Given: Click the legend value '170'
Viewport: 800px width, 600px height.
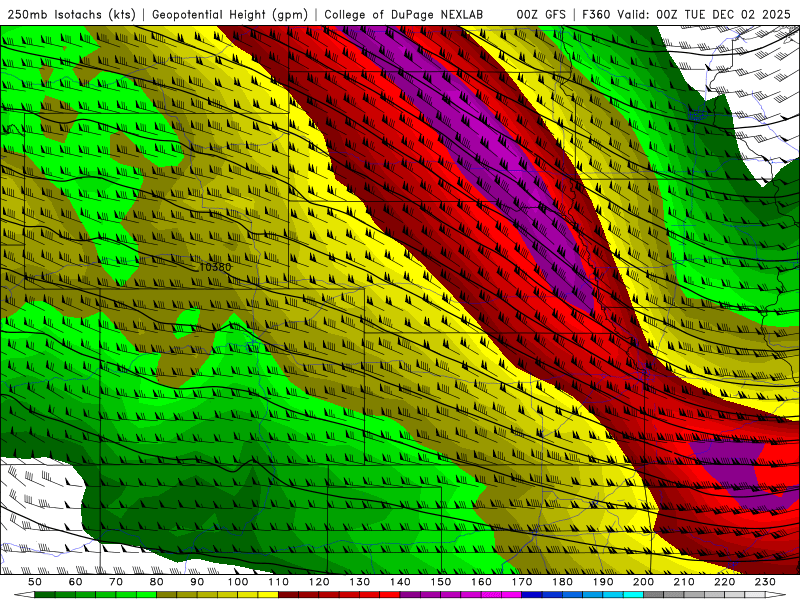Looking at the screenshot, I should click(522, 582).
